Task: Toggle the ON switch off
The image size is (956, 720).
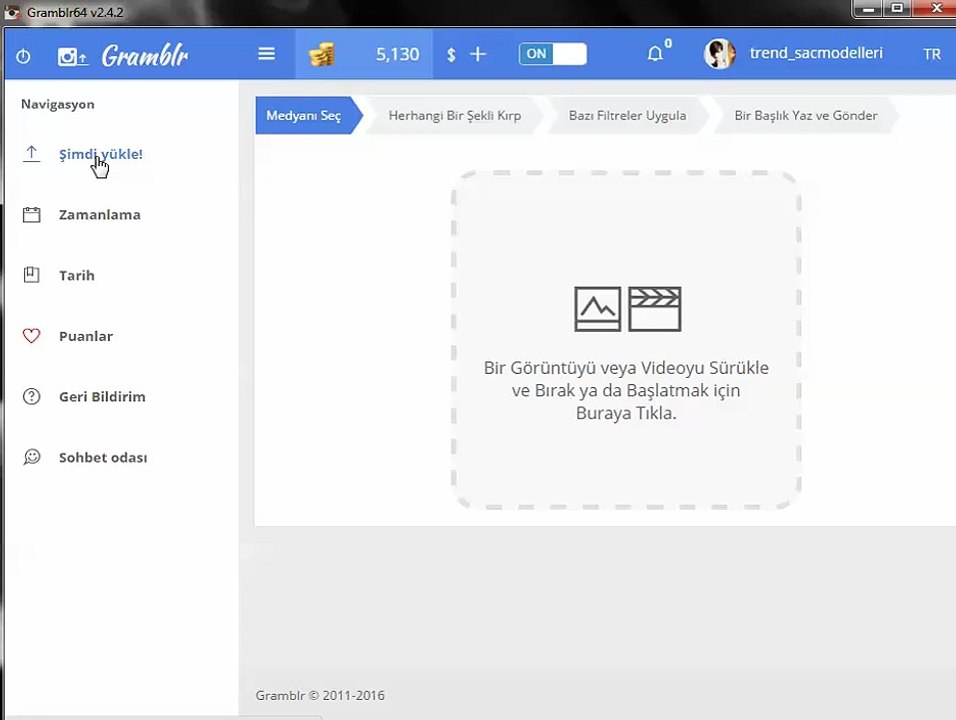Action: point(552,54)
